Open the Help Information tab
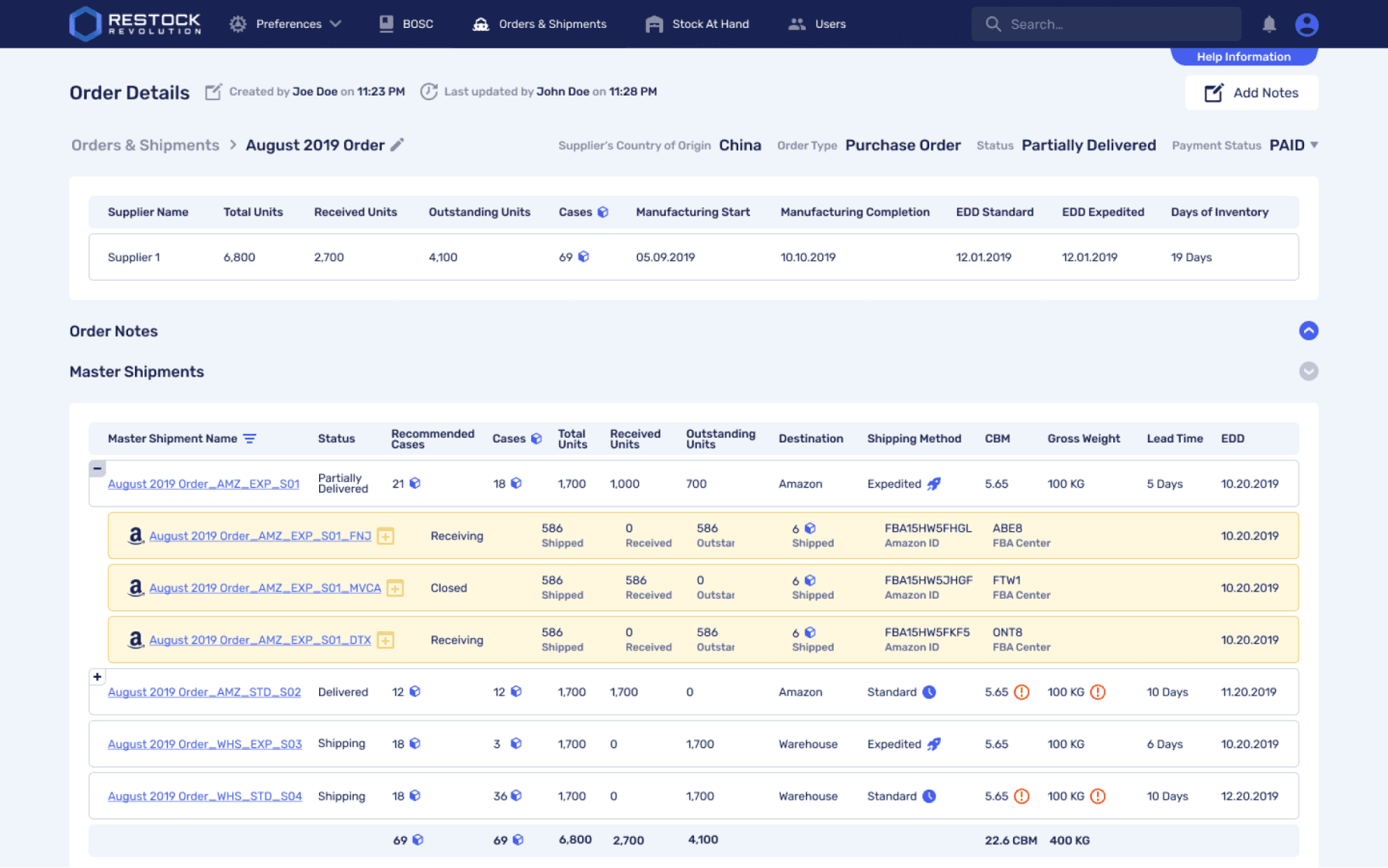The height and width of the screenshot is (868, 1388). [x=1244, y=57]
